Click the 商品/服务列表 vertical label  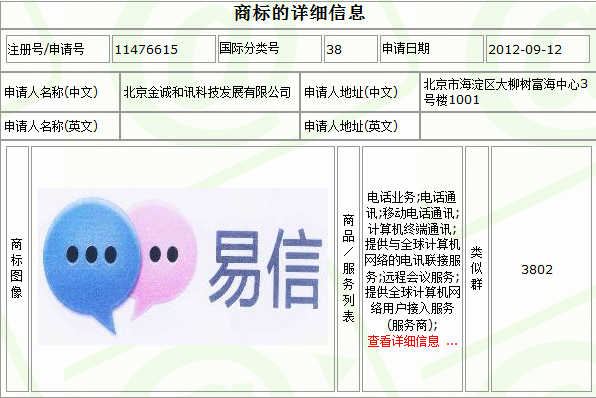pos(348,268)
